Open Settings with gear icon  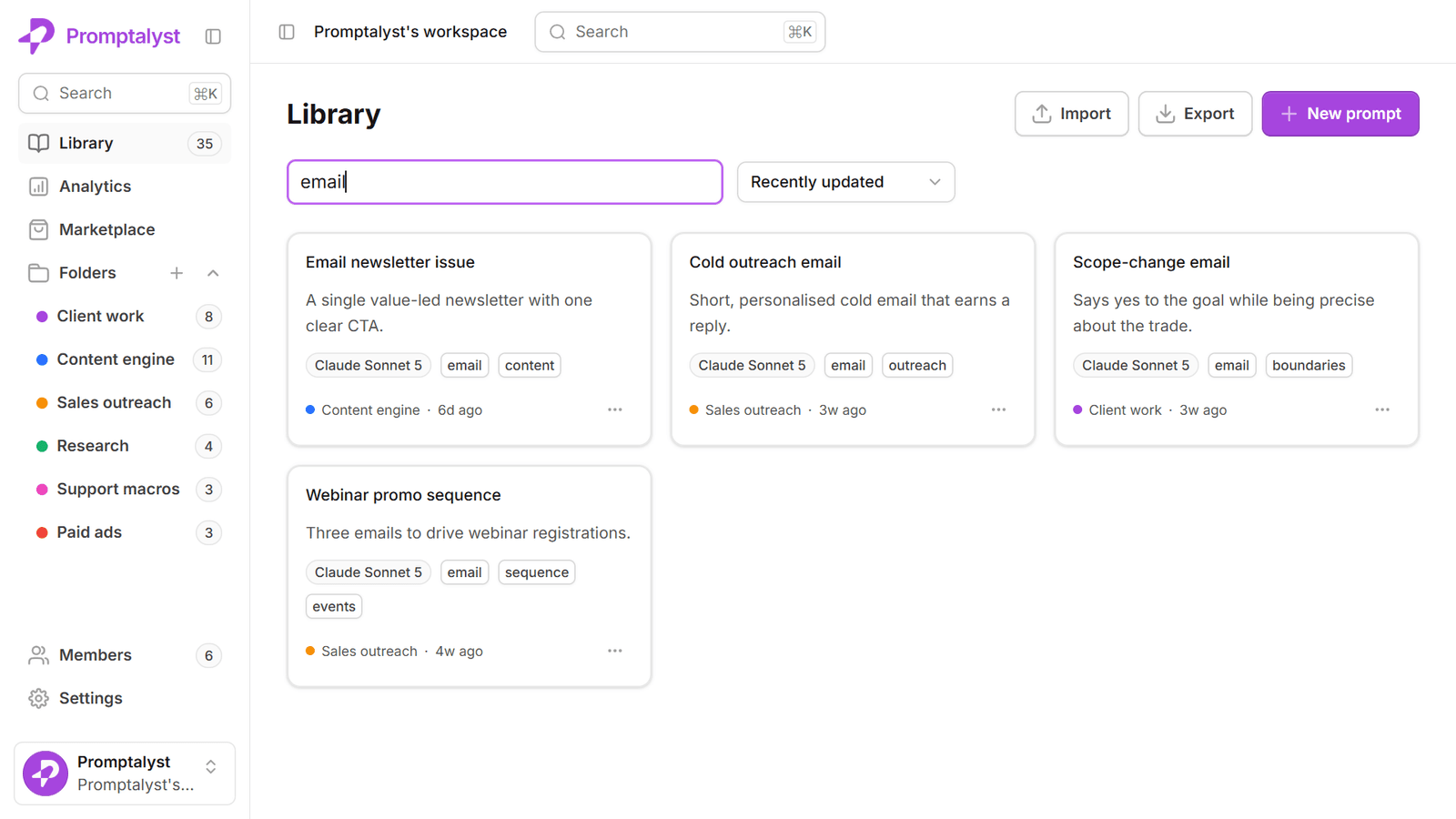click(x=38, y=698)
